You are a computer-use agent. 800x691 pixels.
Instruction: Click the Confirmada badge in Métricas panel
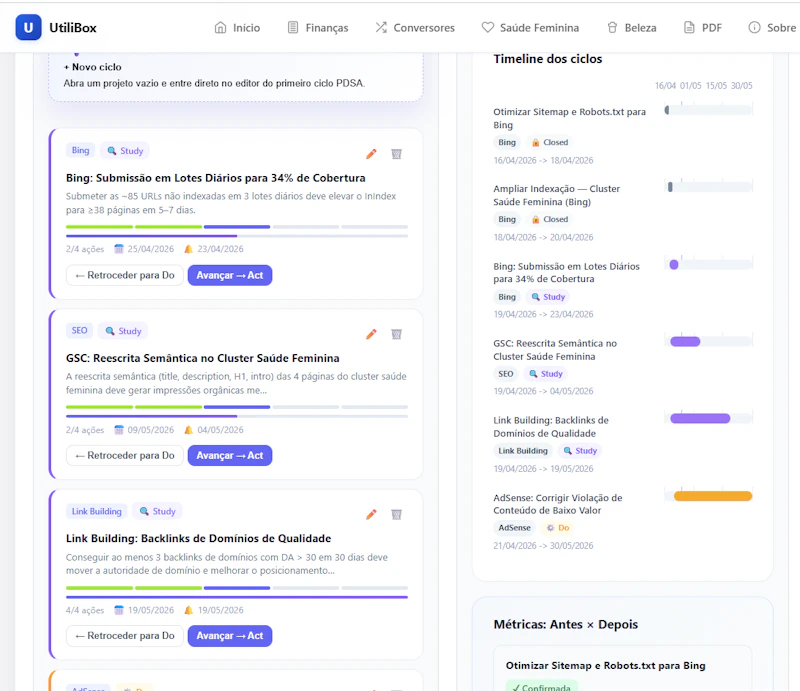click(x=542, y=686)
